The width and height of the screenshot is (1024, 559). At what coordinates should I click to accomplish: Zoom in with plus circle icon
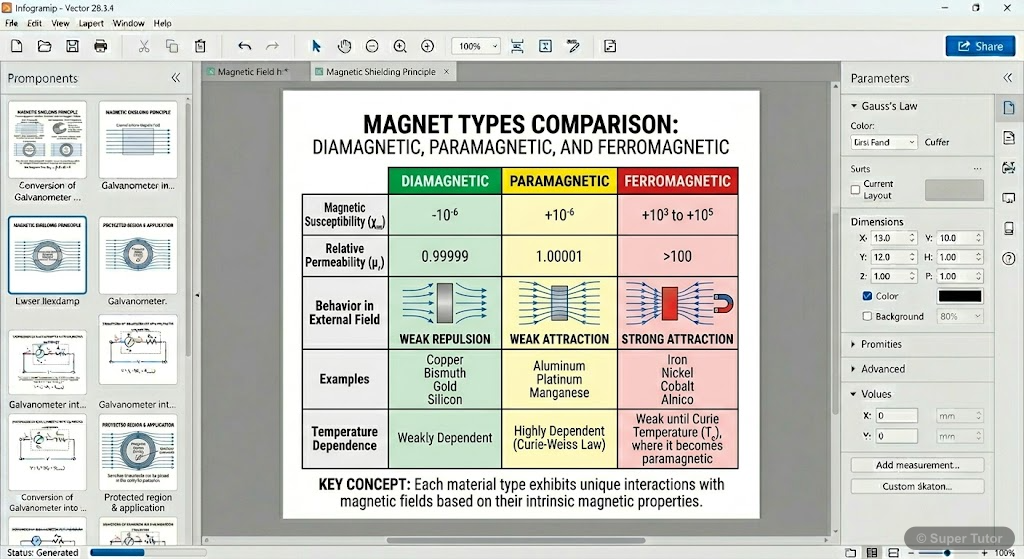click(x=428, y=46)
